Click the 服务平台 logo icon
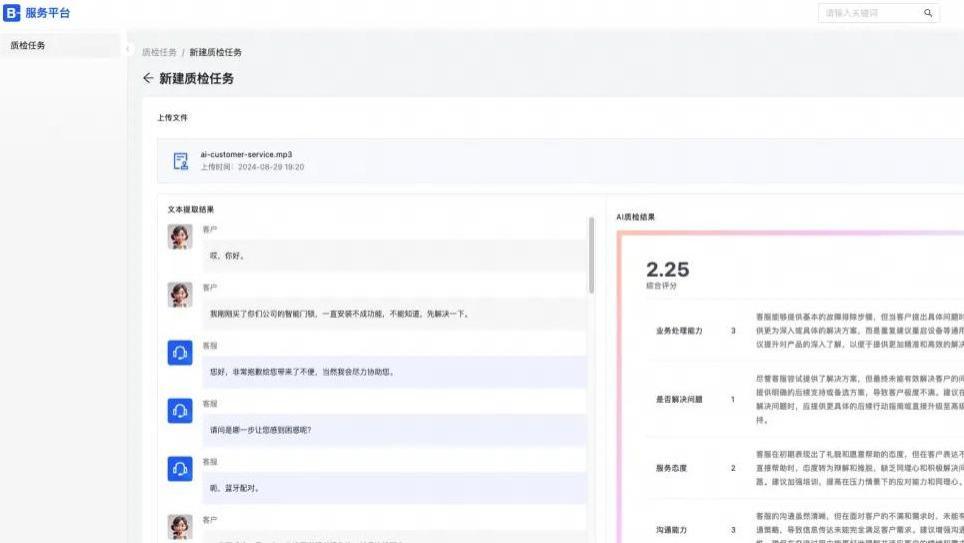Image resolution: width=964 pixels, height=543 pixels. tap(12, 12)
